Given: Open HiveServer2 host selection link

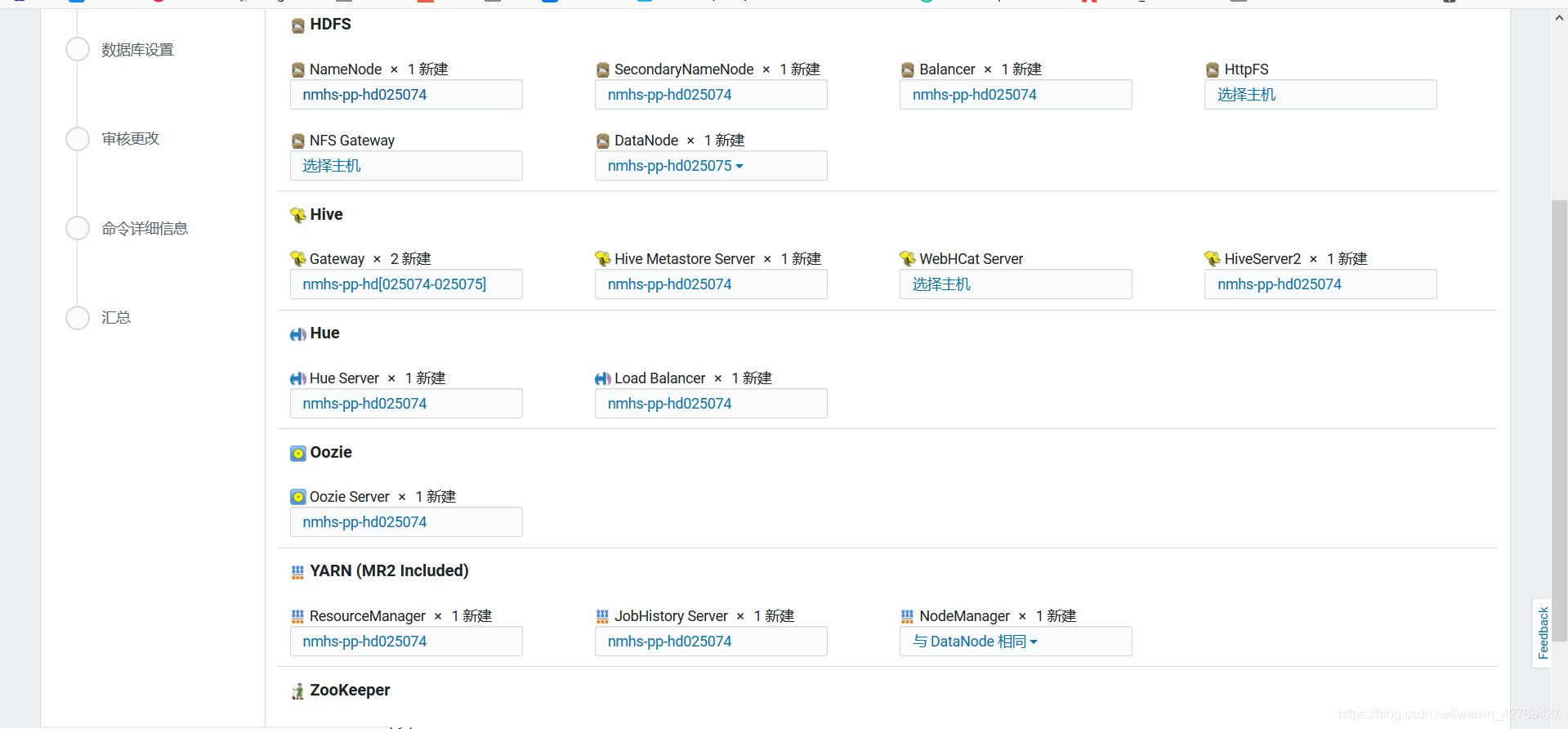Looking at the screenshot, I should pyautogui.click(x=1279, y=284).
